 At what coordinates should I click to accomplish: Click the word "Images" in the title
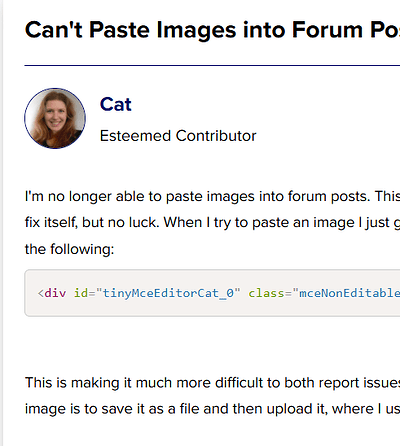pyautogui.click(x=196, y=30)
